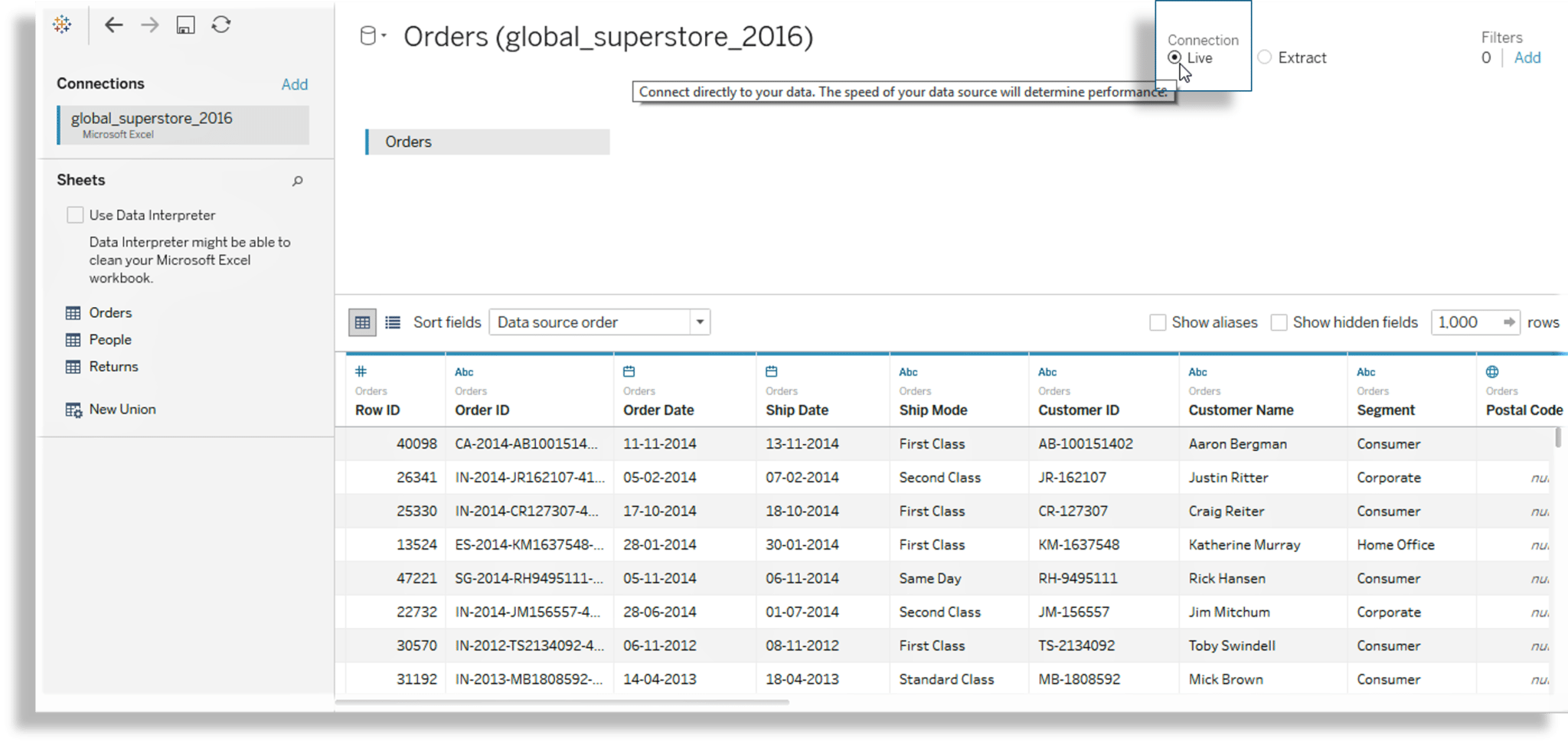Image resolution: width=1568 pixels, height=745 pixels.
Task: Search sheets using the magnifier icon
Action: [297, 181]
